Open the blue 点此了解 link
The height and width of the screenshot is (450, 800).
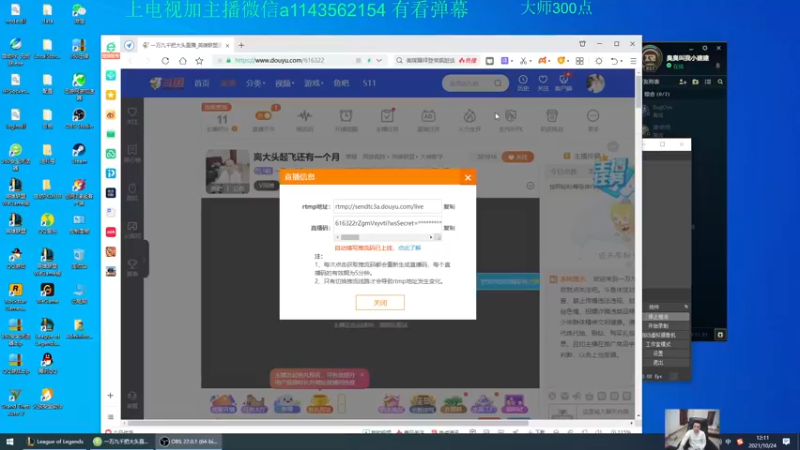(x=409, y=248)
